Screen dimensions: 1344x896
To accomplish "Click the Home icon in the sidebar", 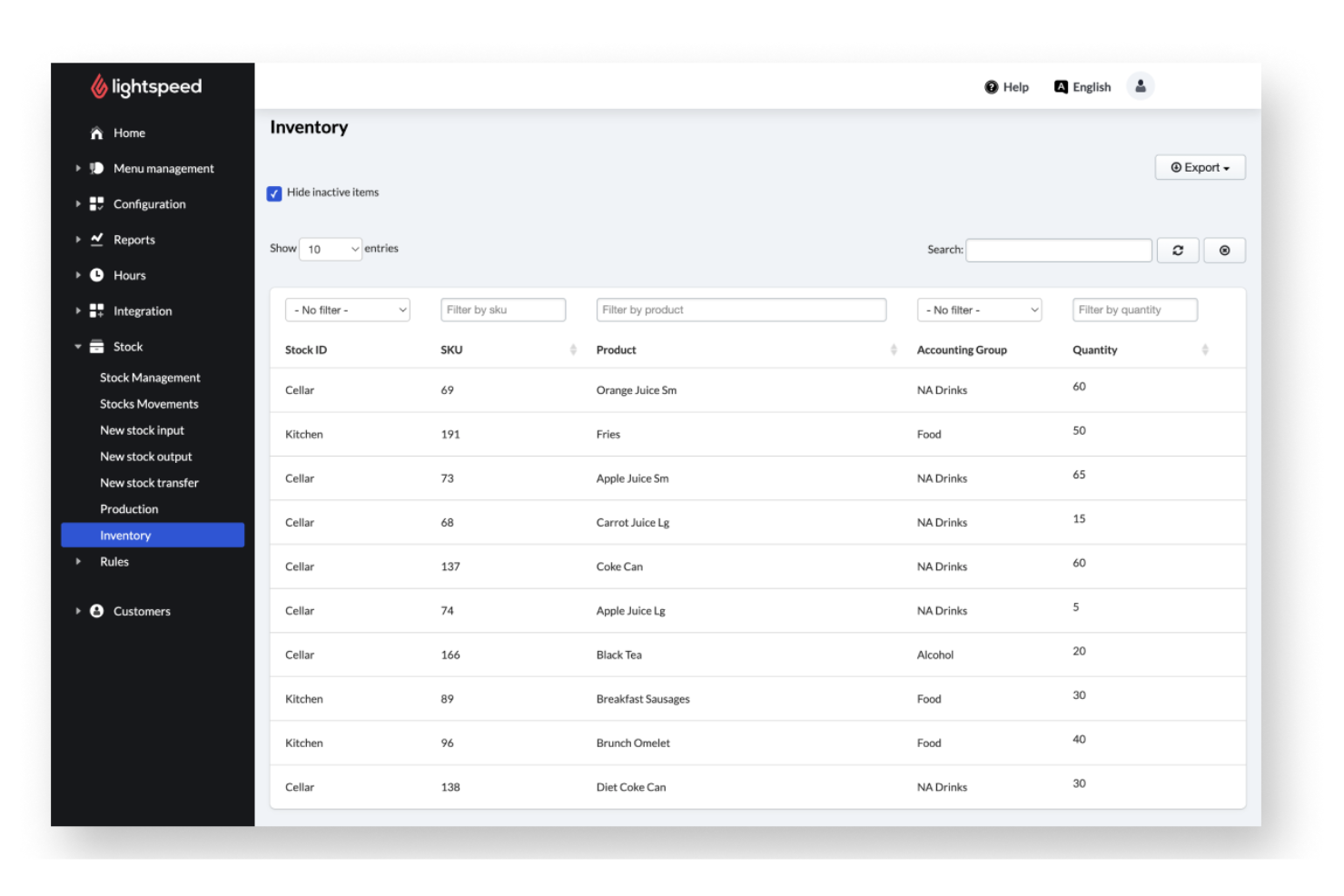I will coord(97,133).
